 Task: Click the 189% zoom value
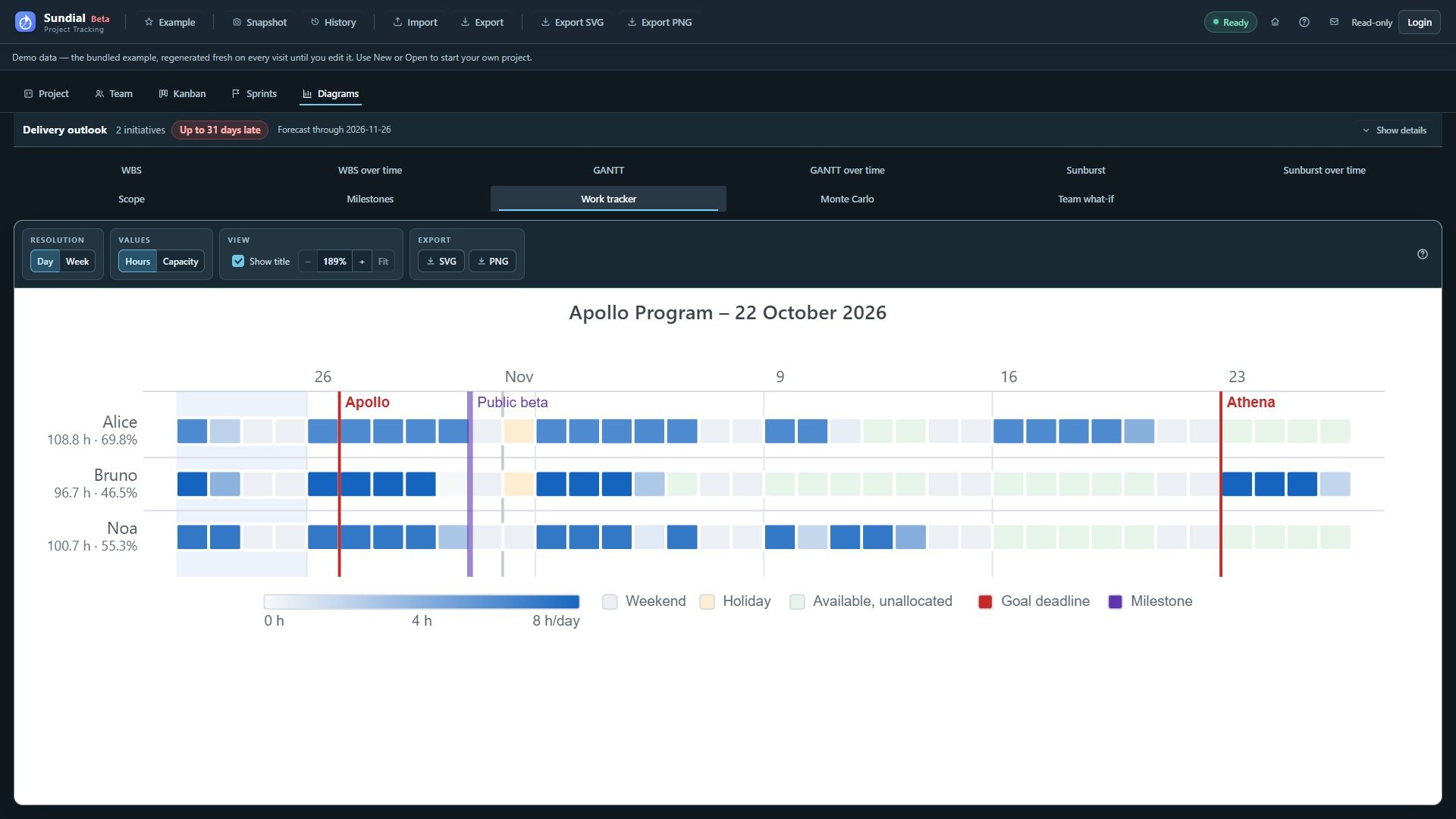(334, 262)
